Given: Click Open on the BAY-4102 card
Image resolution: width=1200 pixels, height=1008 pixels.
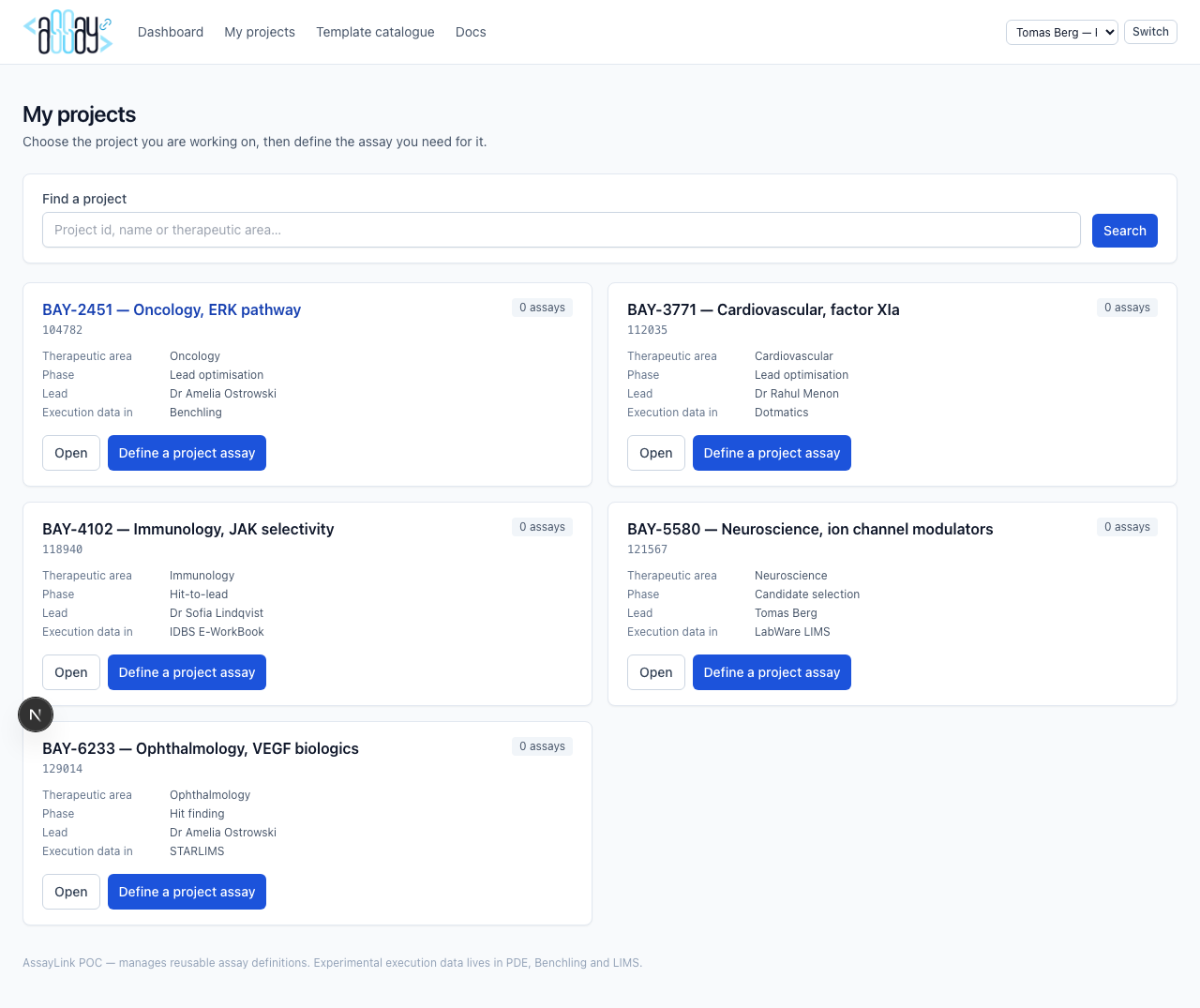Looking at the screenshot, I should [71, 672].
